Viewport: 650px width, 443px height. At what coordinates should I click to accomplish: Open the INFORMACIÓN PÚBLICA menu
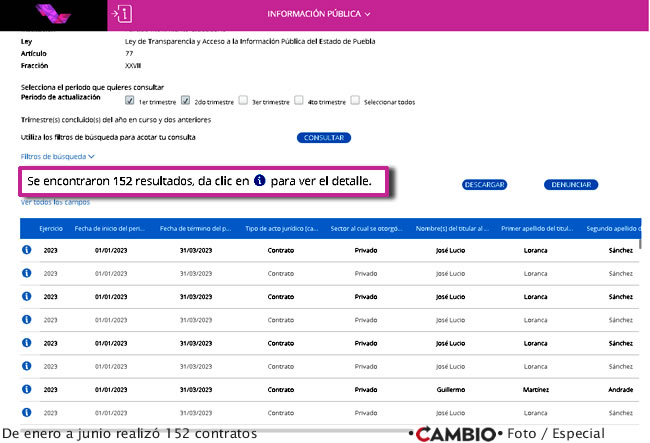pos(318,14)
